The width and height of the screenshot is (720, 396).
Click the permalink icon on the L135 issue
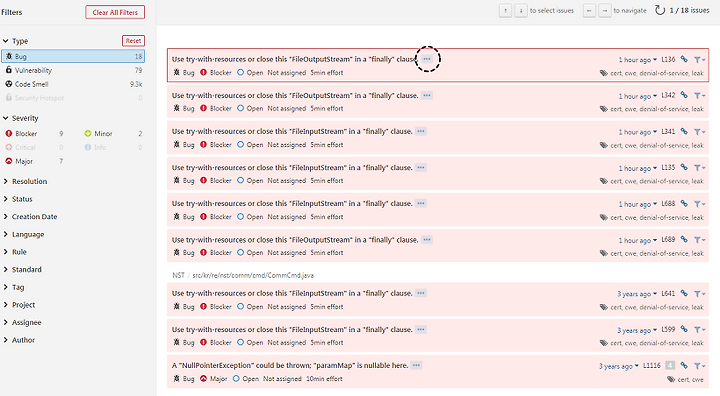tap(684, 168)
